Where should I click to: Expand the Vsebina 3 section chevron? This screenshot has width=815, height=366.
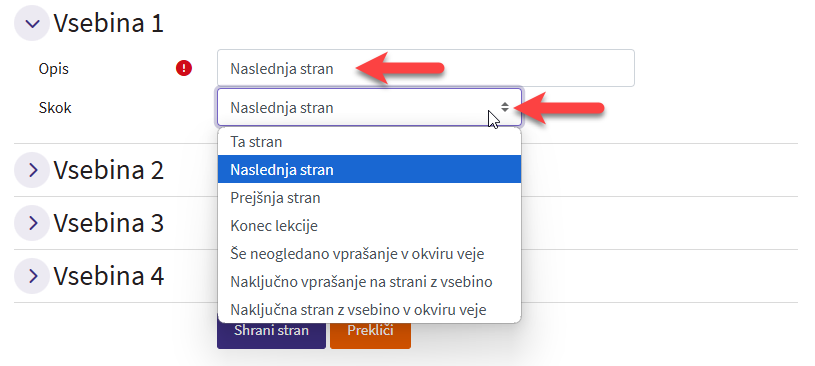[32, 223]
